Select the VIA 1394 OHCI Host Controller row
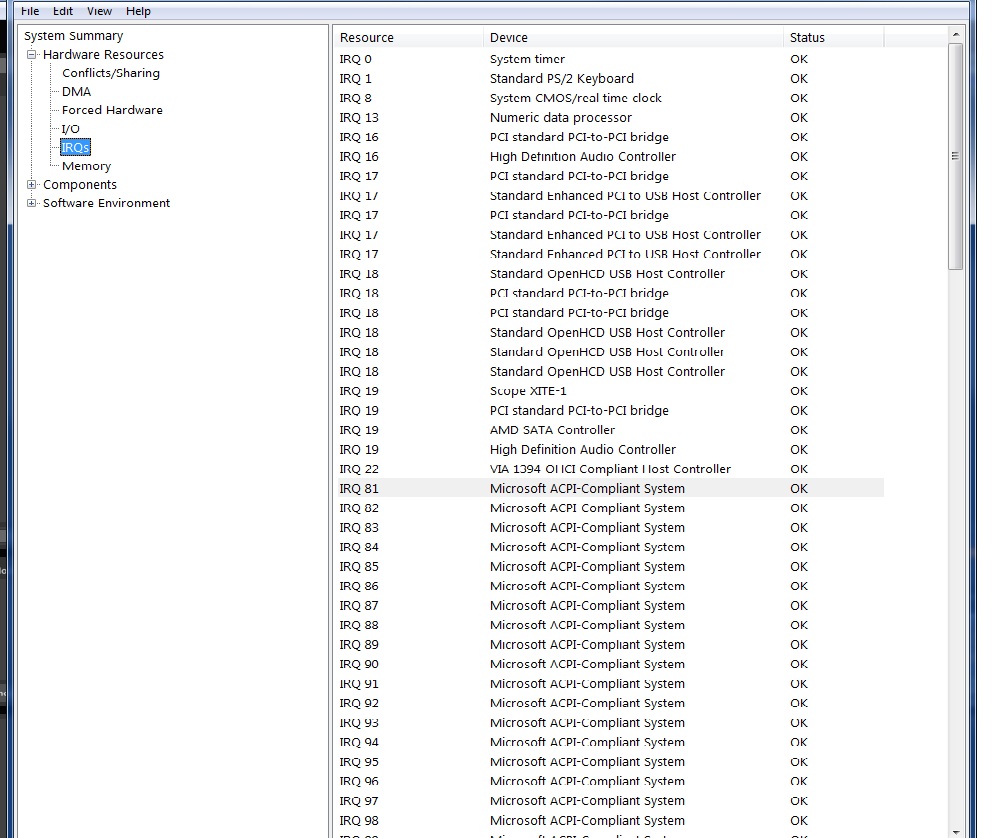Viewport: 1008px width, 838px height. [x=610, y=469]
